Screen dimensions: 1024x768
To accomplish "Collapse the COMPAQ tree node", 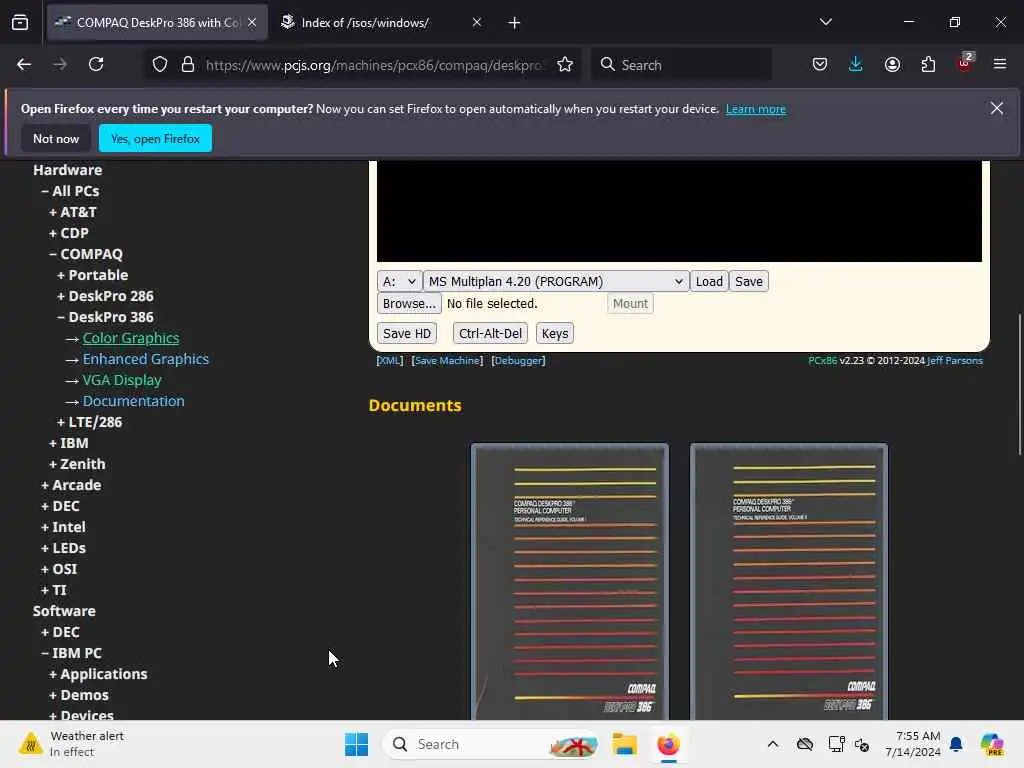I will (86, 254).
